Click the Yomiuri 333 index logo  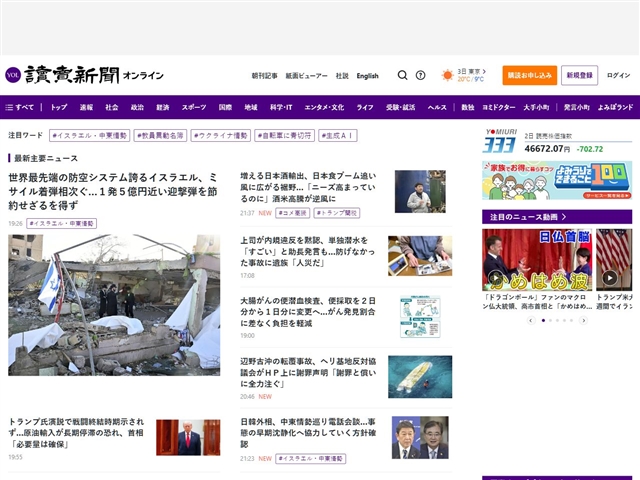[x=500, y=141]
